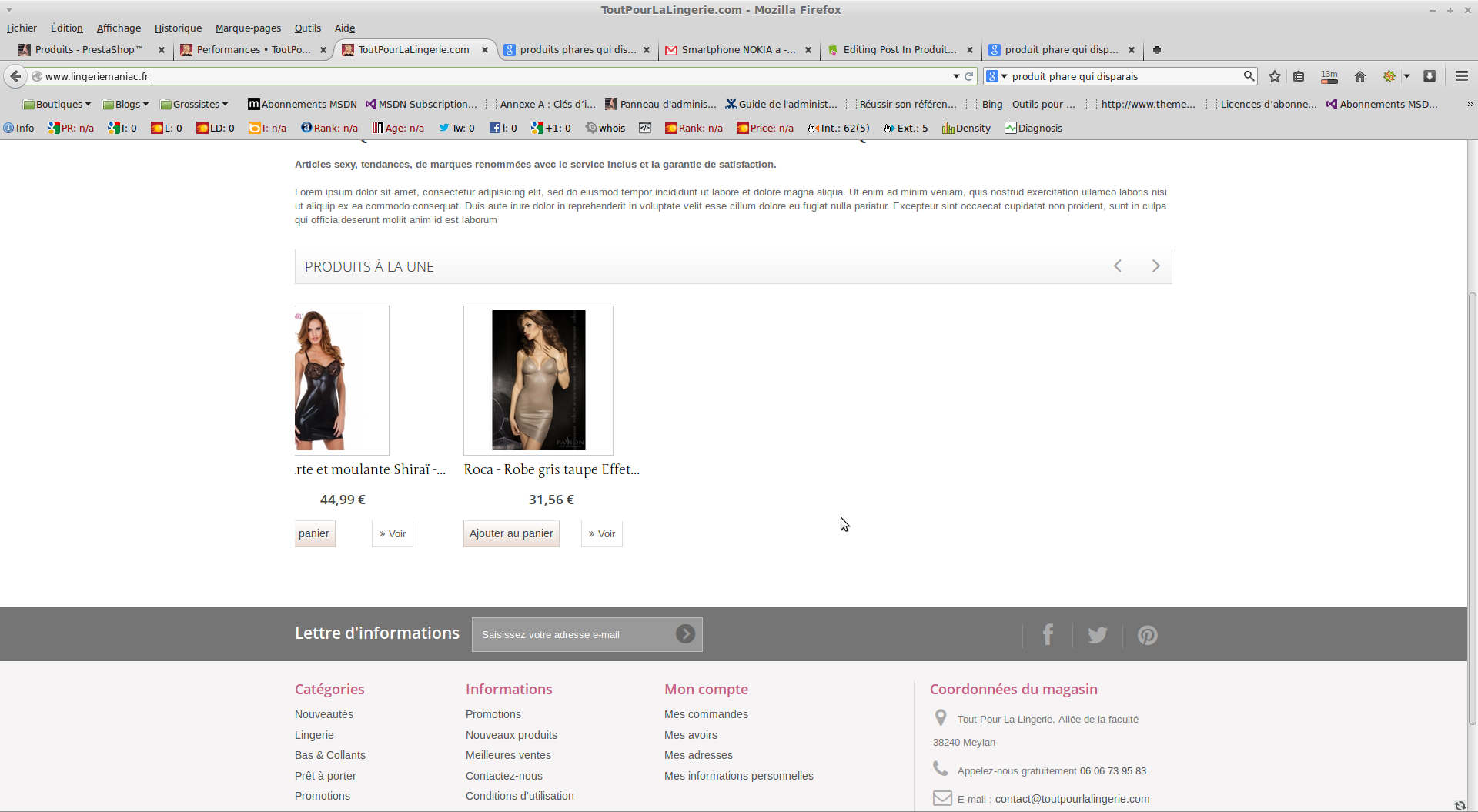Screen dimensions: 1478x812
Task: Open the Fichier menu
Action: [x=22, y=28]
